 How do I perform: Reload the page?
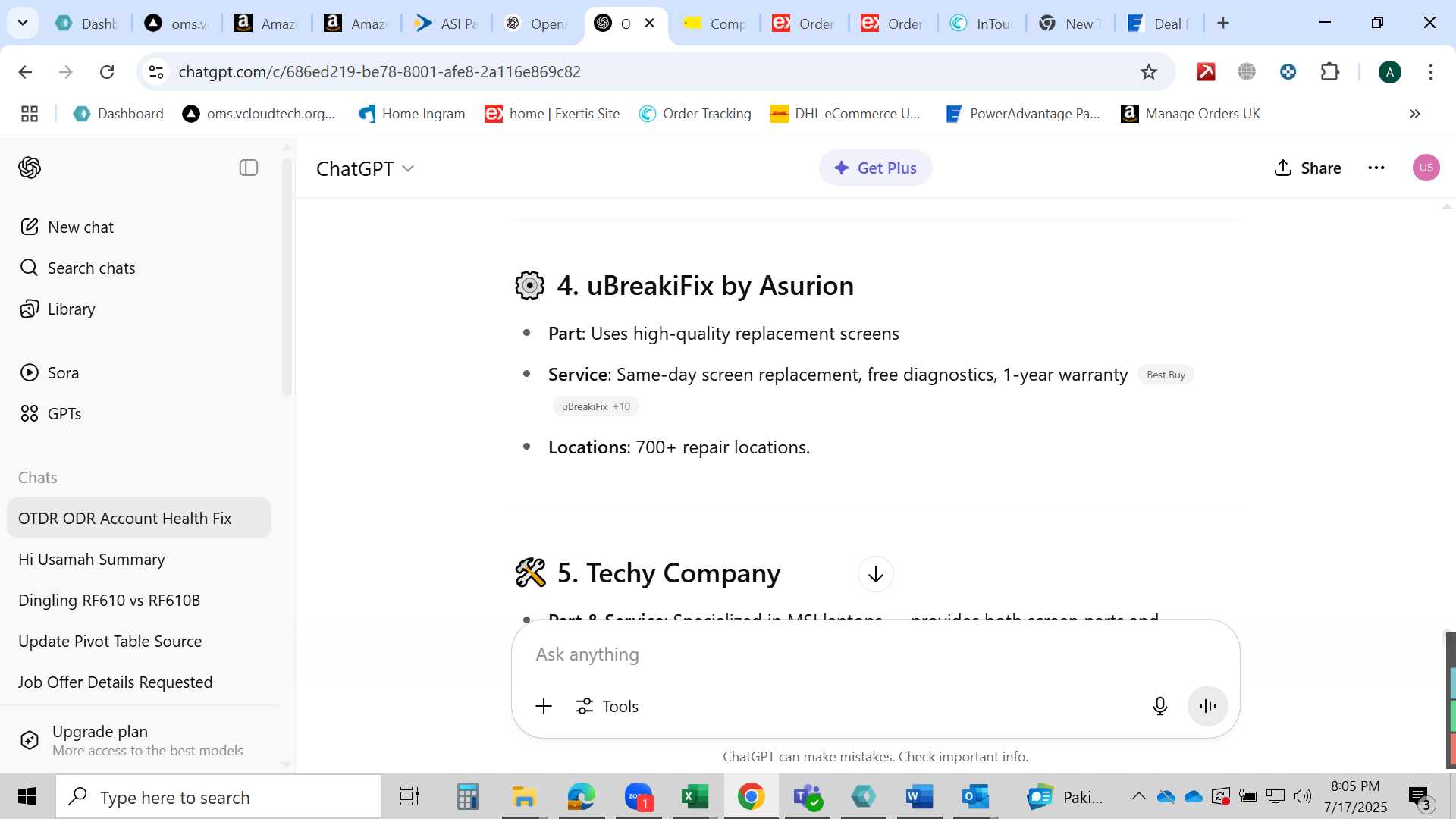tap(107, 71)
